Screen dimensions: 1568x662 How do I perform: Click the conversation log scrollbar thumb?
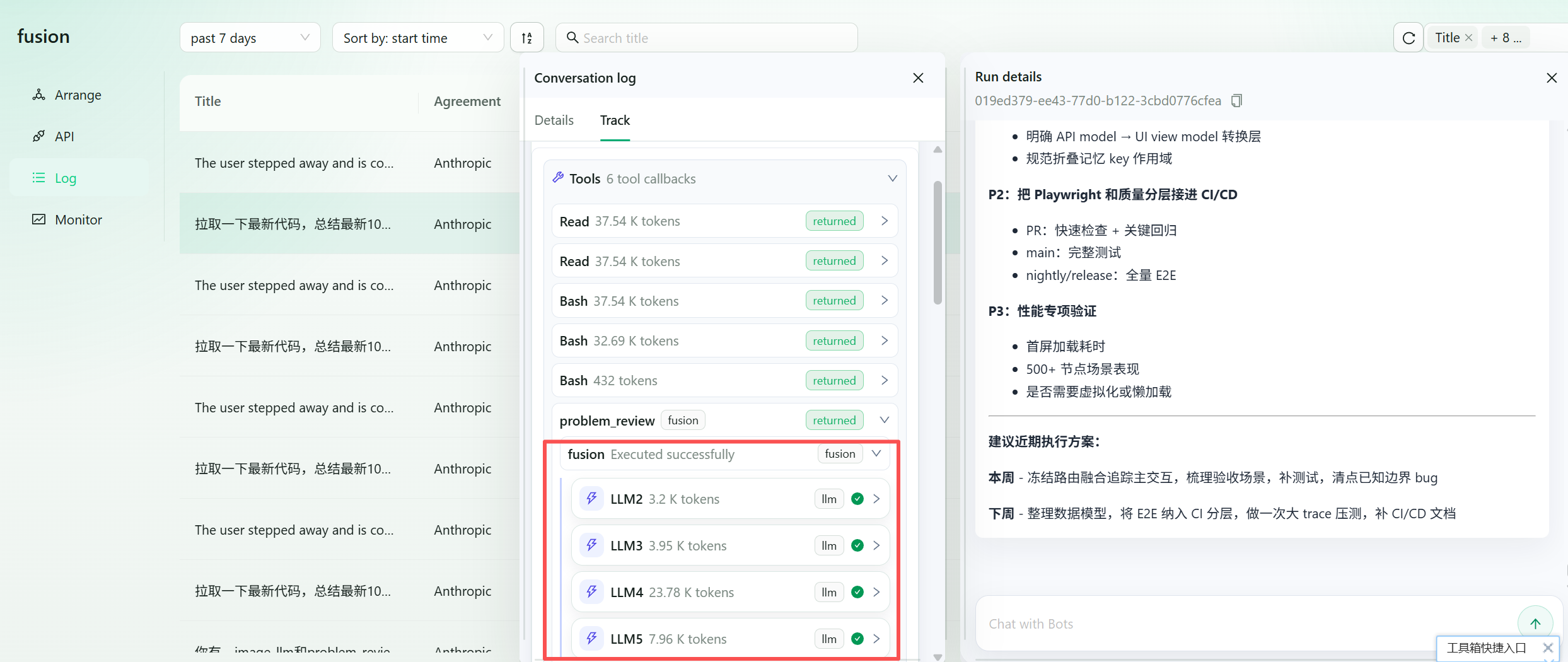[938, 243]
